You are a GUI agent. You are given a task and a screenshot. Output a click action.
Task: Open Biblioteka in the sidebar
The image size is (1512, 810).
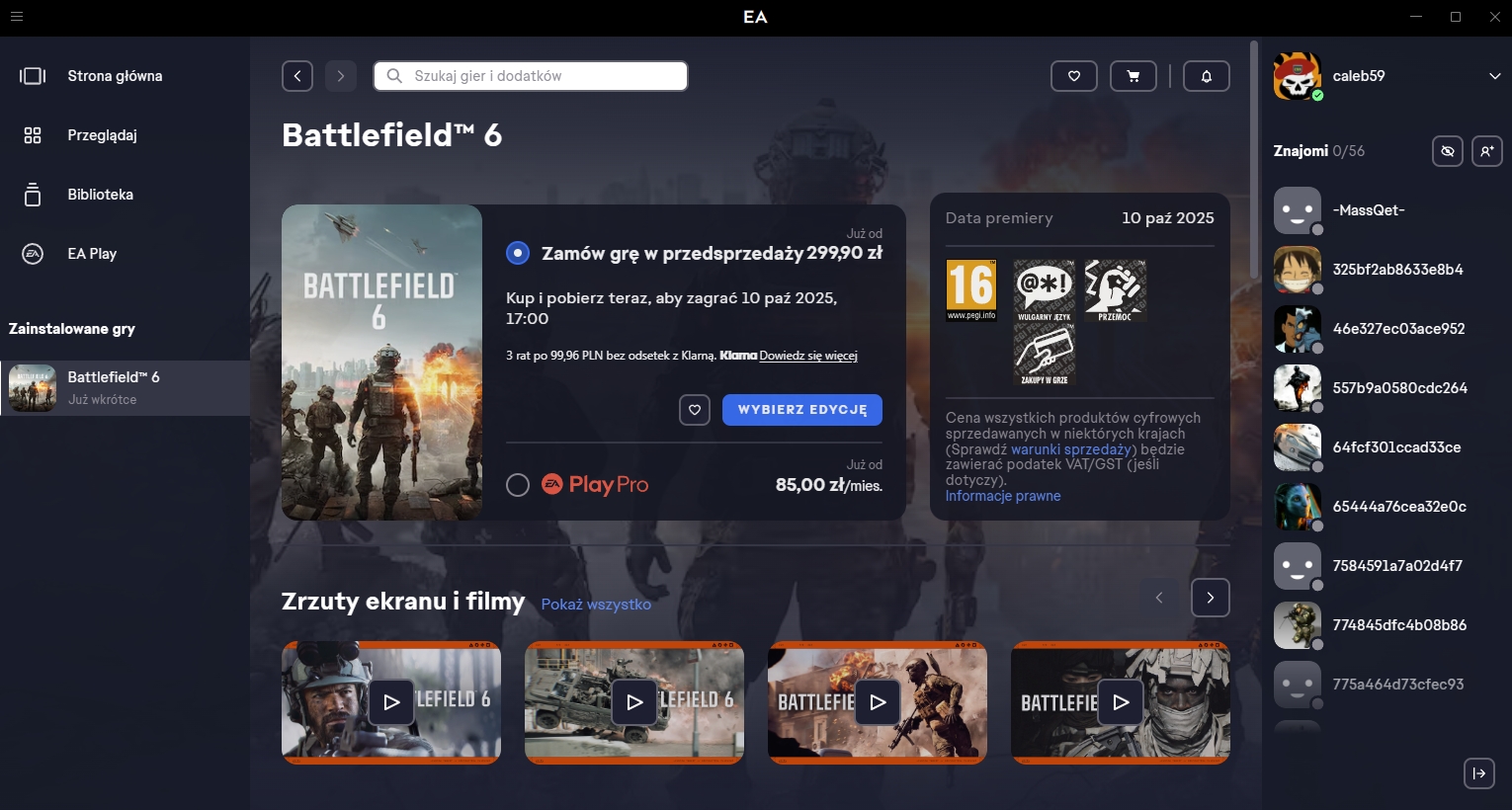[x=100, y=195]
